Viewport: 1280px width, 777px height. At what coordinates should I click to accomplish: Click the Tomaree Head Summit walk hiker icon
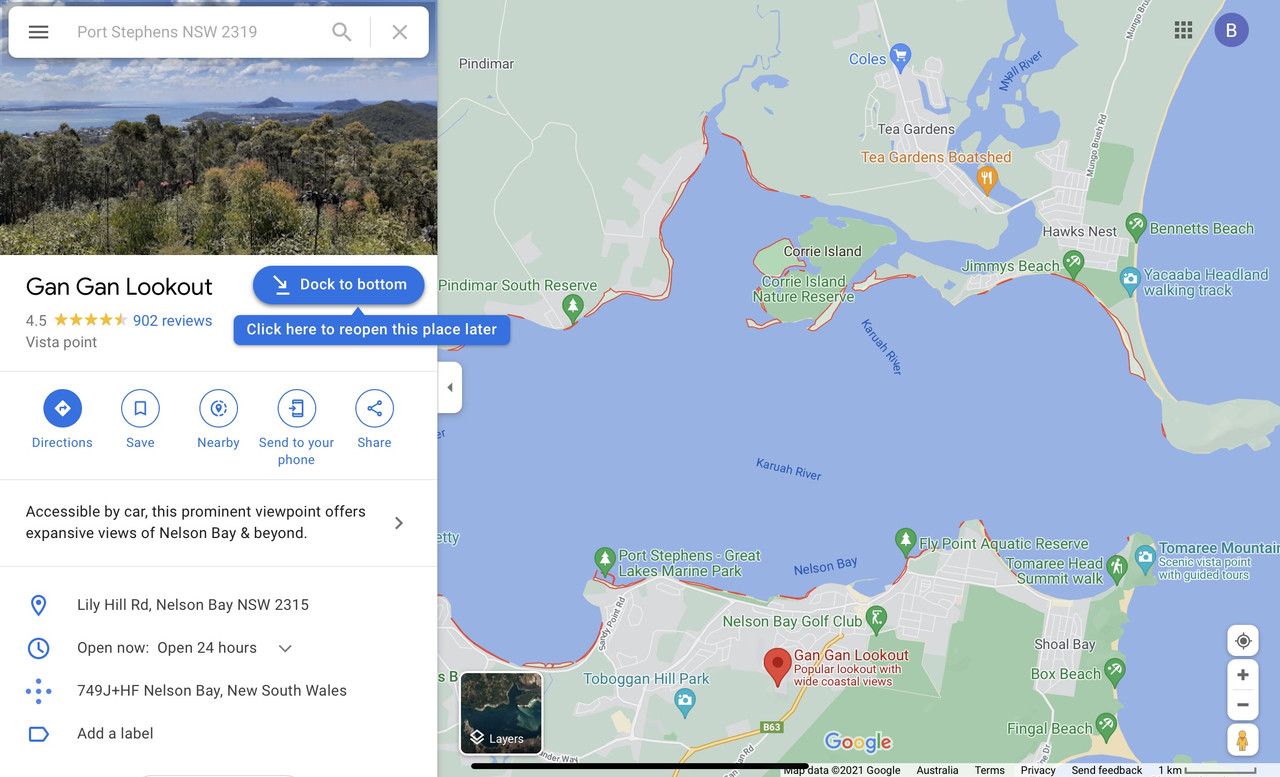(1116, 568)
